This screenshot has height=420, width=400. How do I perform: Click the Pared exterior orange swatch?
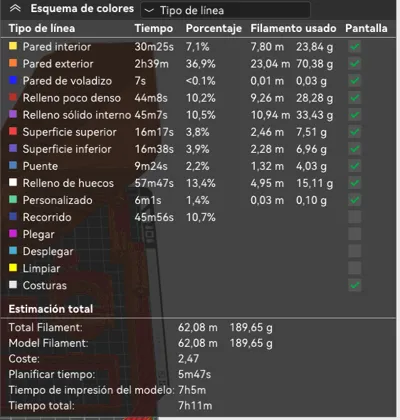pos(13,63)
